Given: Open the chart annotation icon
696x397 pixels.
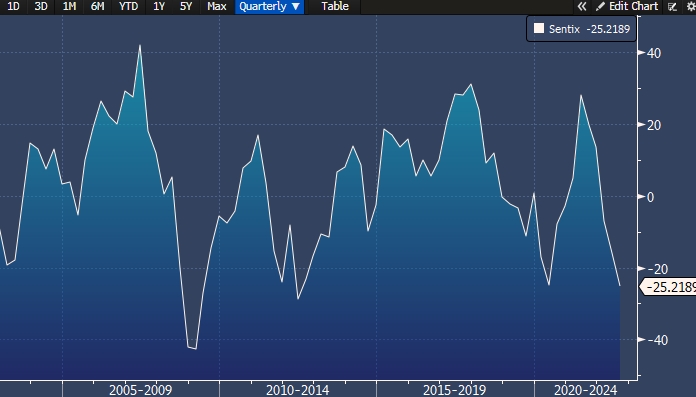Looking at the screenshot, I should tap(672, 7).
